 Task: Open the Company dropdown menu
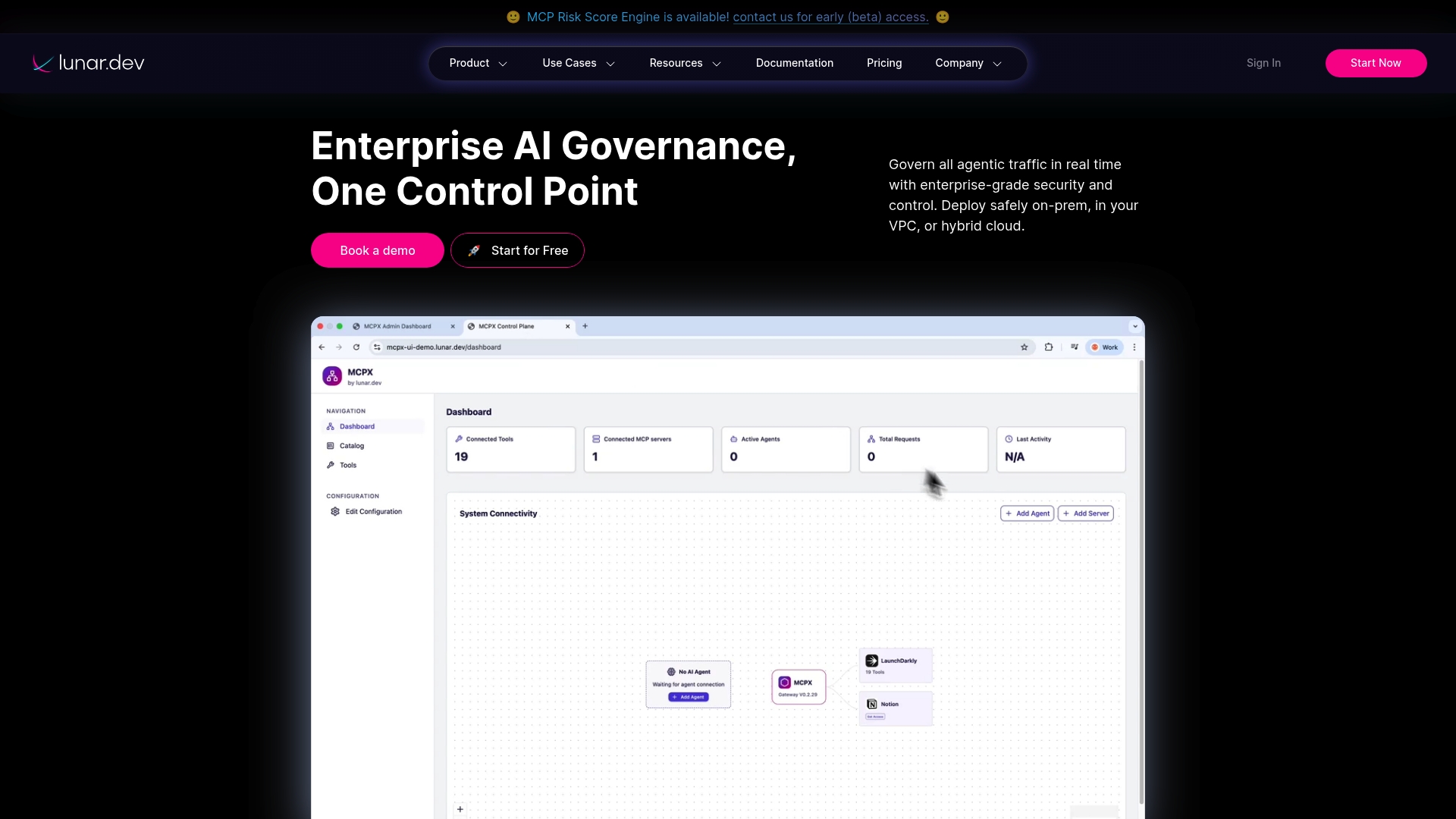[x=968, y=63]
